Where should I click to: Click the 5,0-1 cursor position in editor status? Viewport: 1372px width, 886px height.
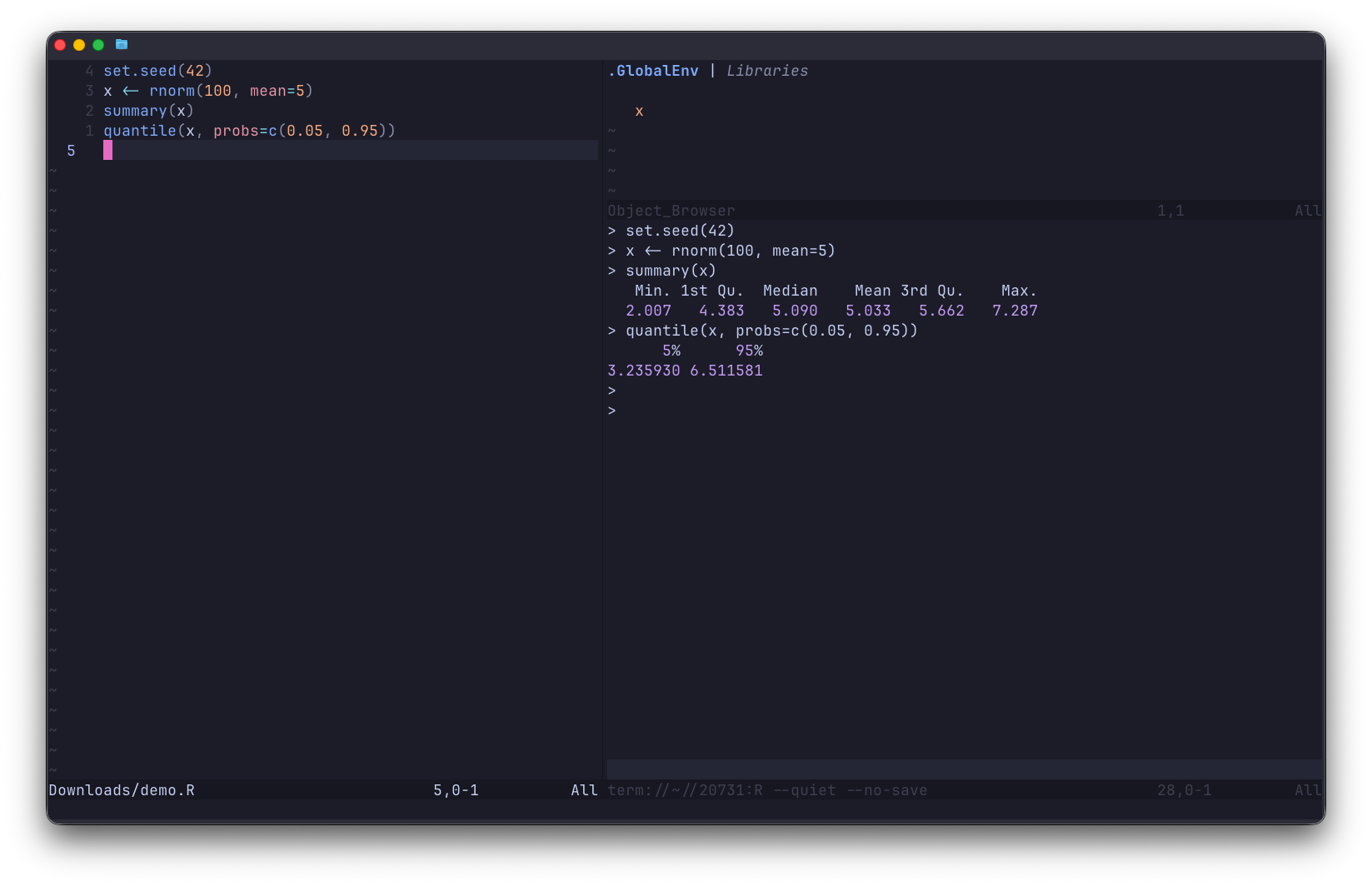pos(456,790)
